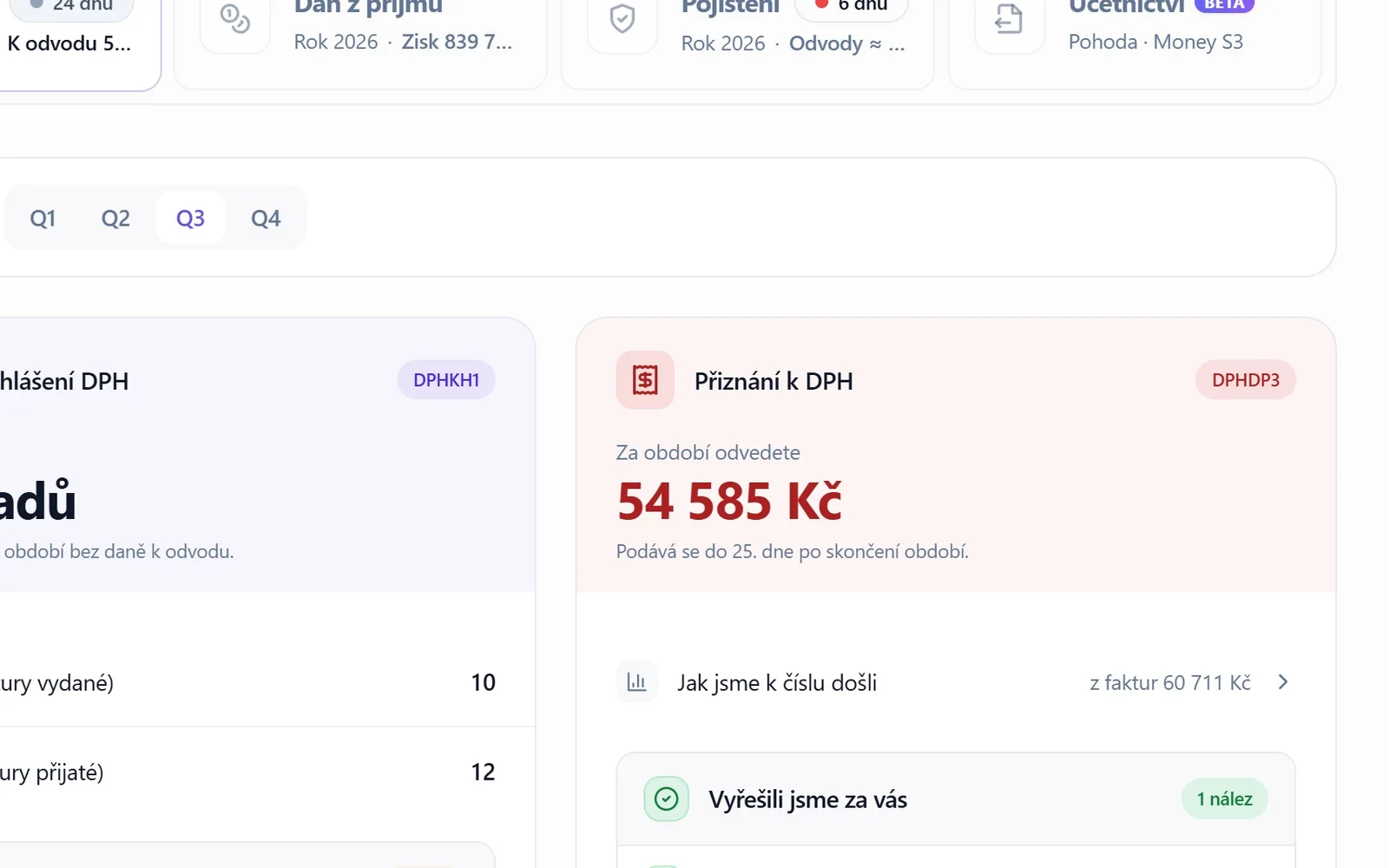1389x868 pixels.
Task: Click the Odvody ≈ text in insurance card
Action: pyautogui.click(x=847, y=43)
